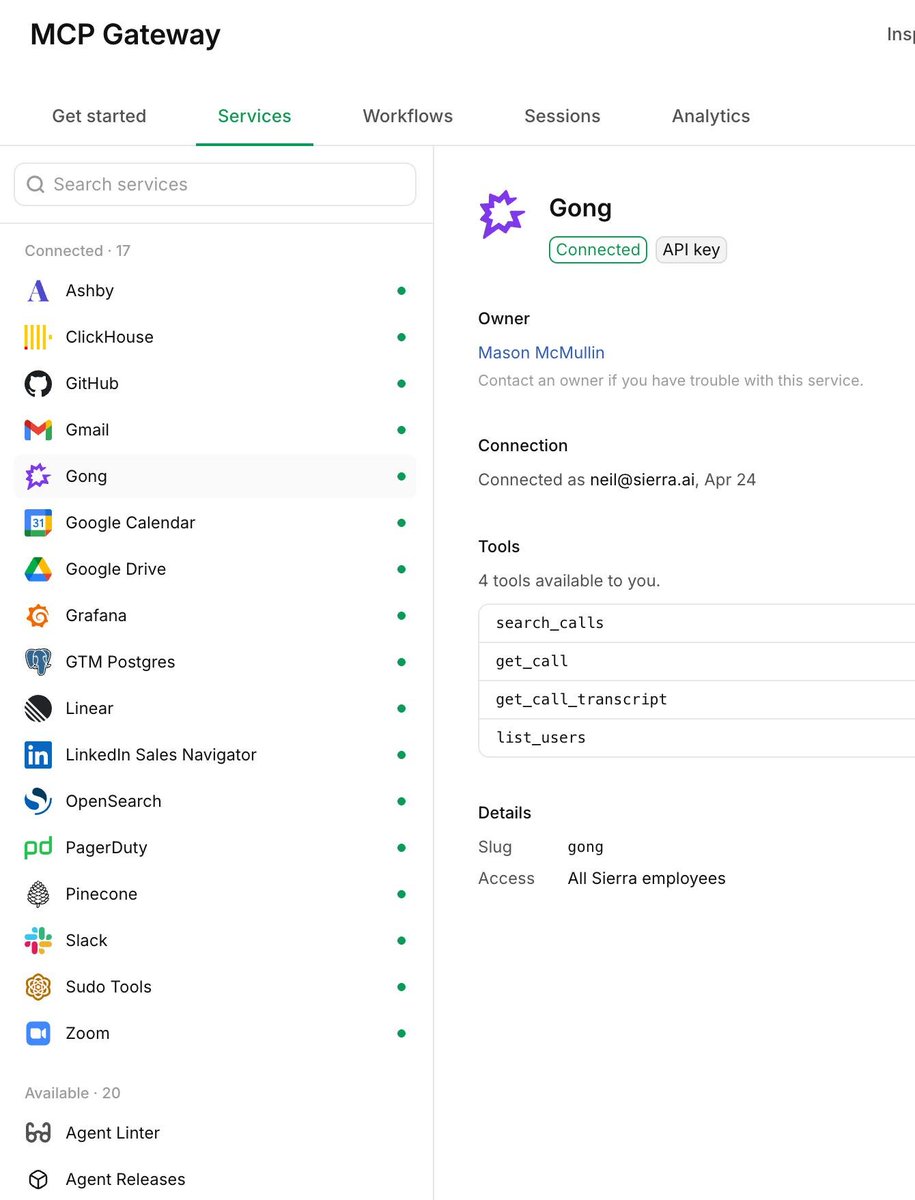The height and width of the screenshot is (1200, 915).
Task: Go to the Sessions tab
Action: [562, 116]
